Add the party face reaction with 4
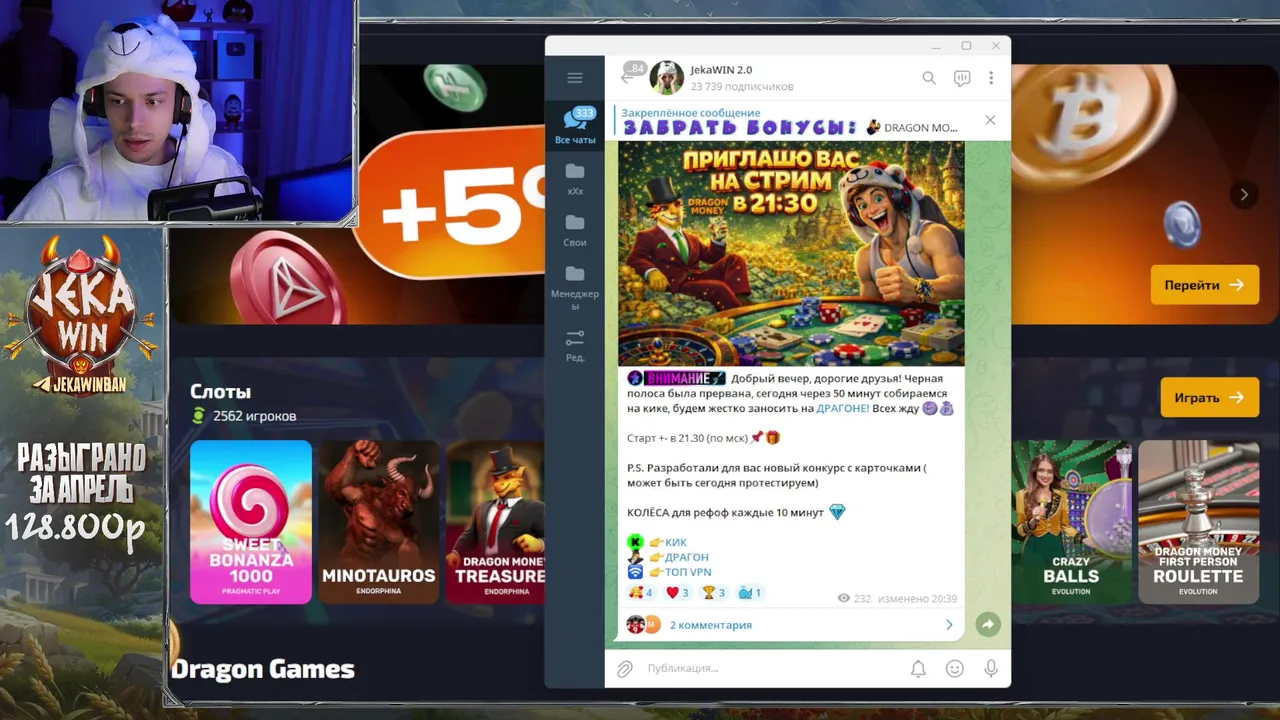 click(x=641, y=593)
